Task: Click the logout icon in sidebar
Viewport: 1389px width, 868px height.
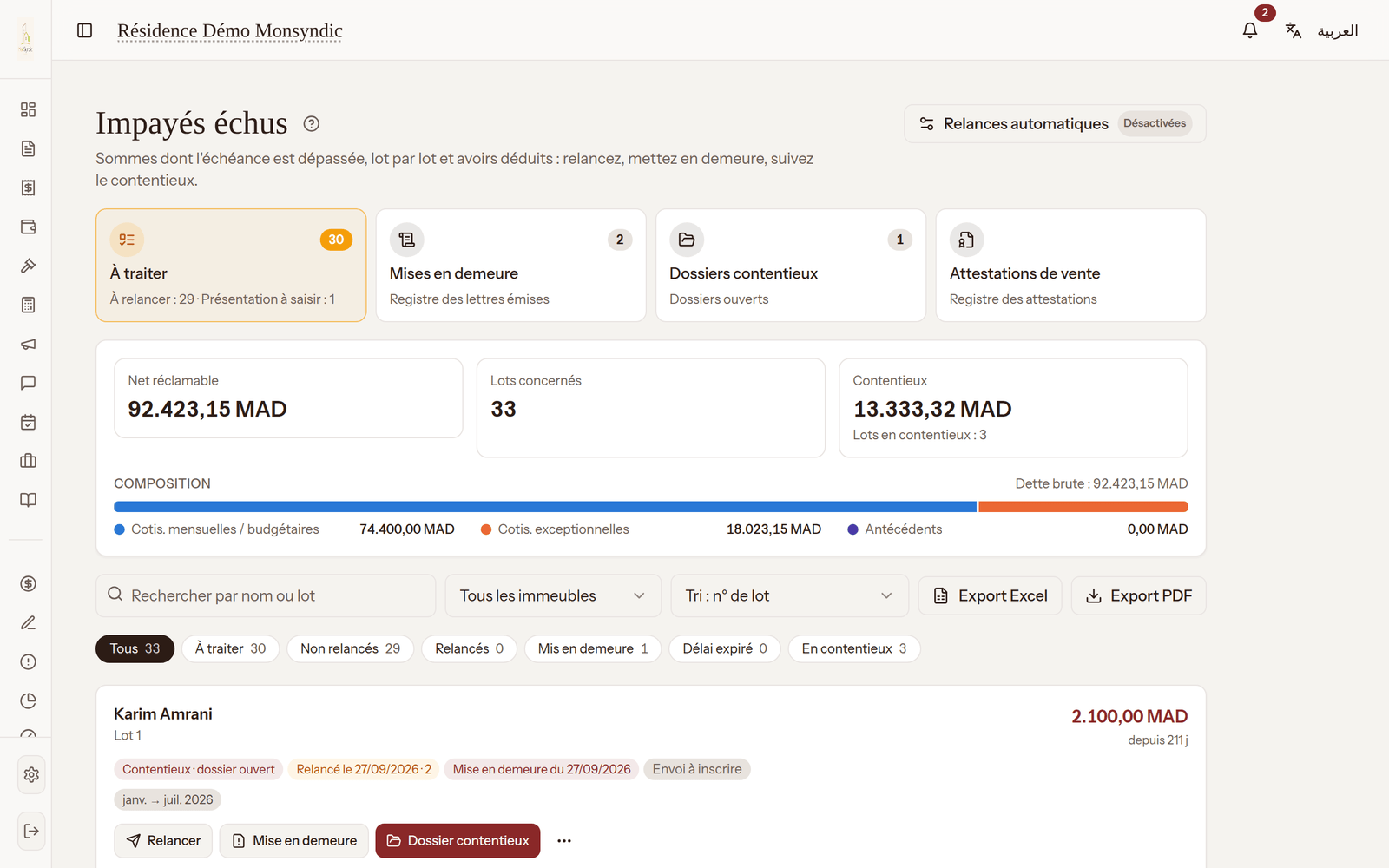Action: [x=31, y=831]
